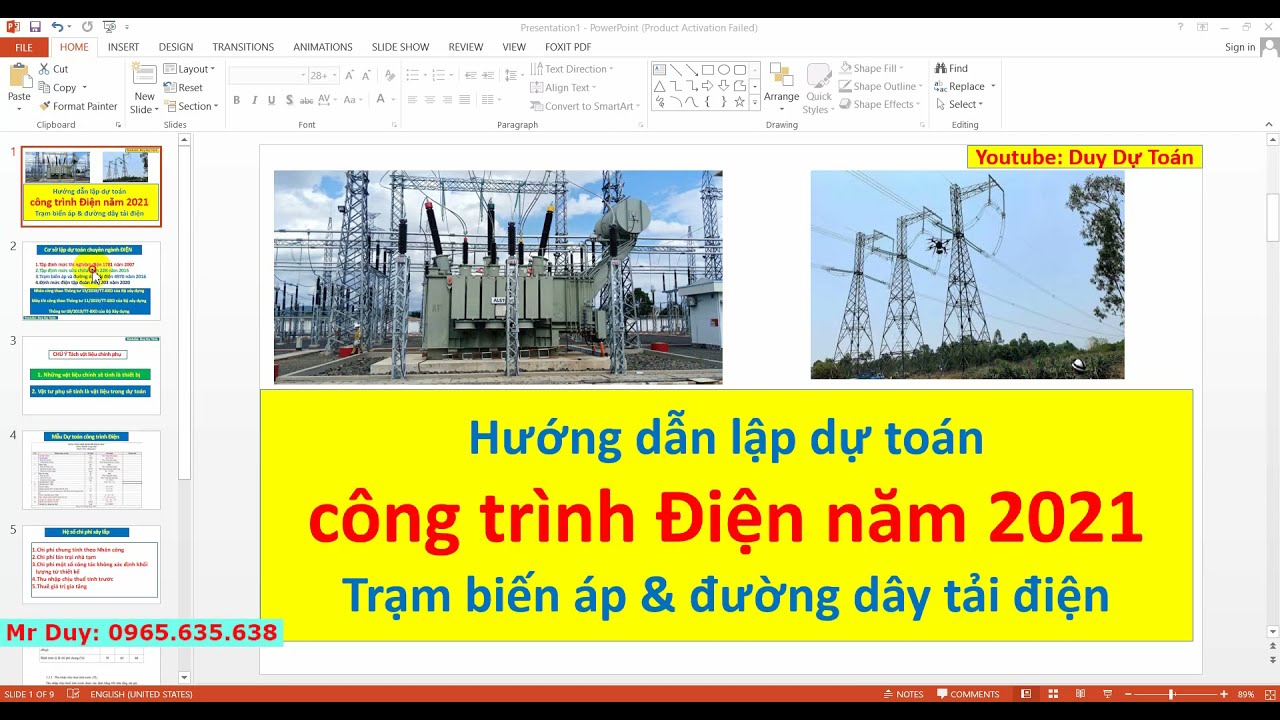The image size is (1280, 720).
Task: Select slide 4 thumbnail Mẫu Dự toán
Action: click(91, 469)
